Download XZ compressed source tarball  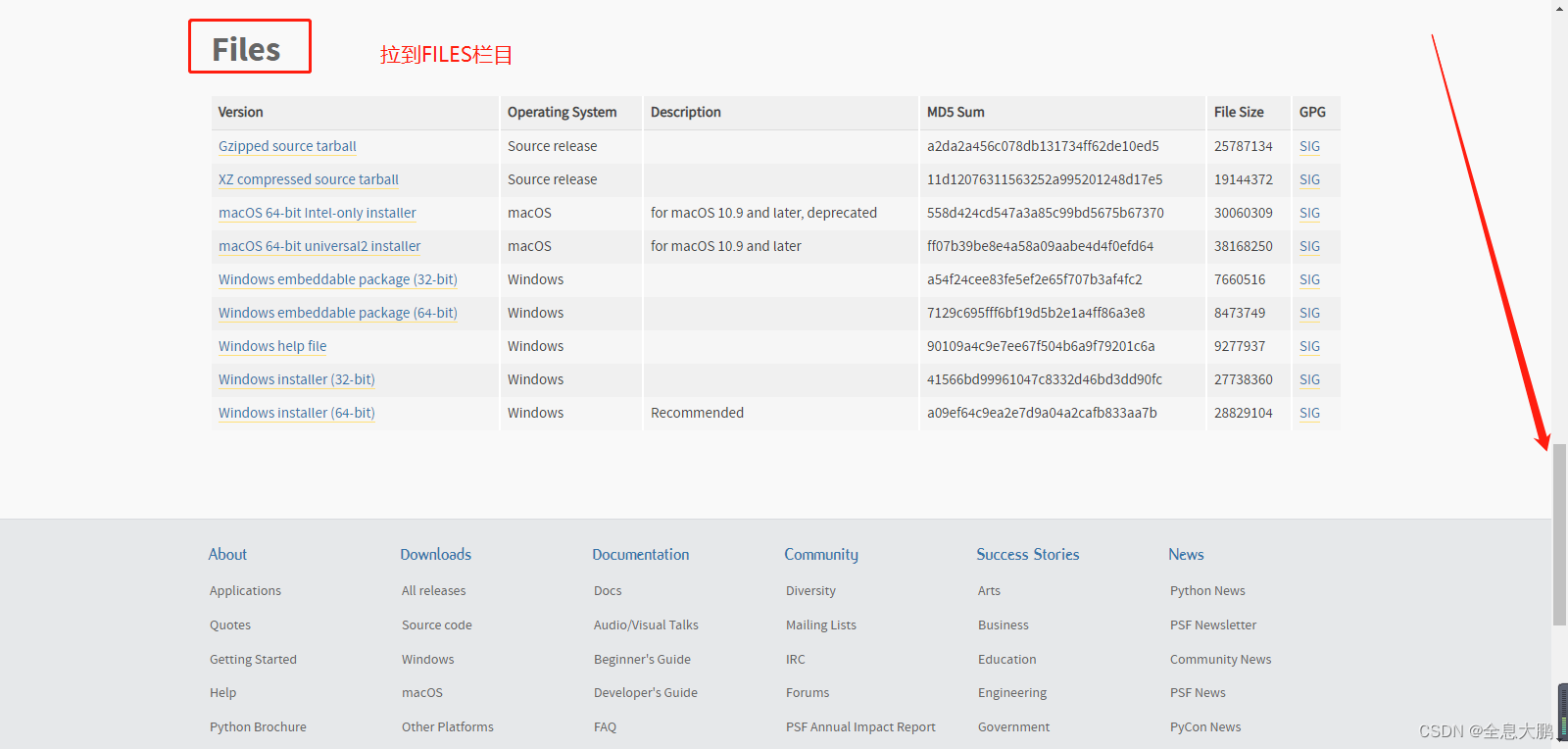309,179
